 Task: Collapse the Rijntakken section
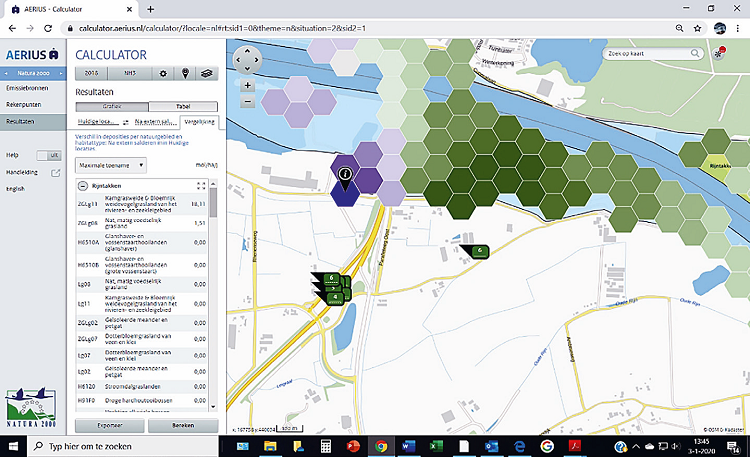[x=83, y=186]
